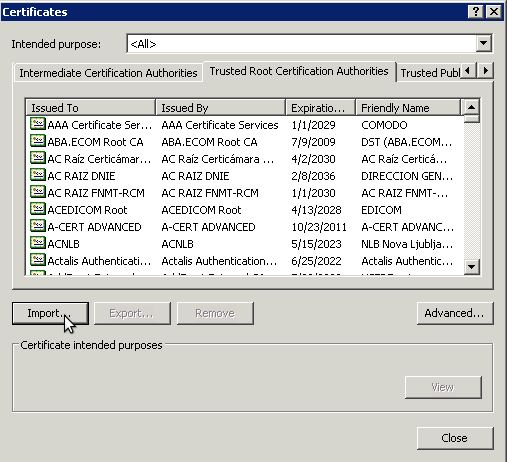Click the expiration date 10/23/2011
Image resolution: width=507 pixels, height=462 pixels.
(319, 227)
